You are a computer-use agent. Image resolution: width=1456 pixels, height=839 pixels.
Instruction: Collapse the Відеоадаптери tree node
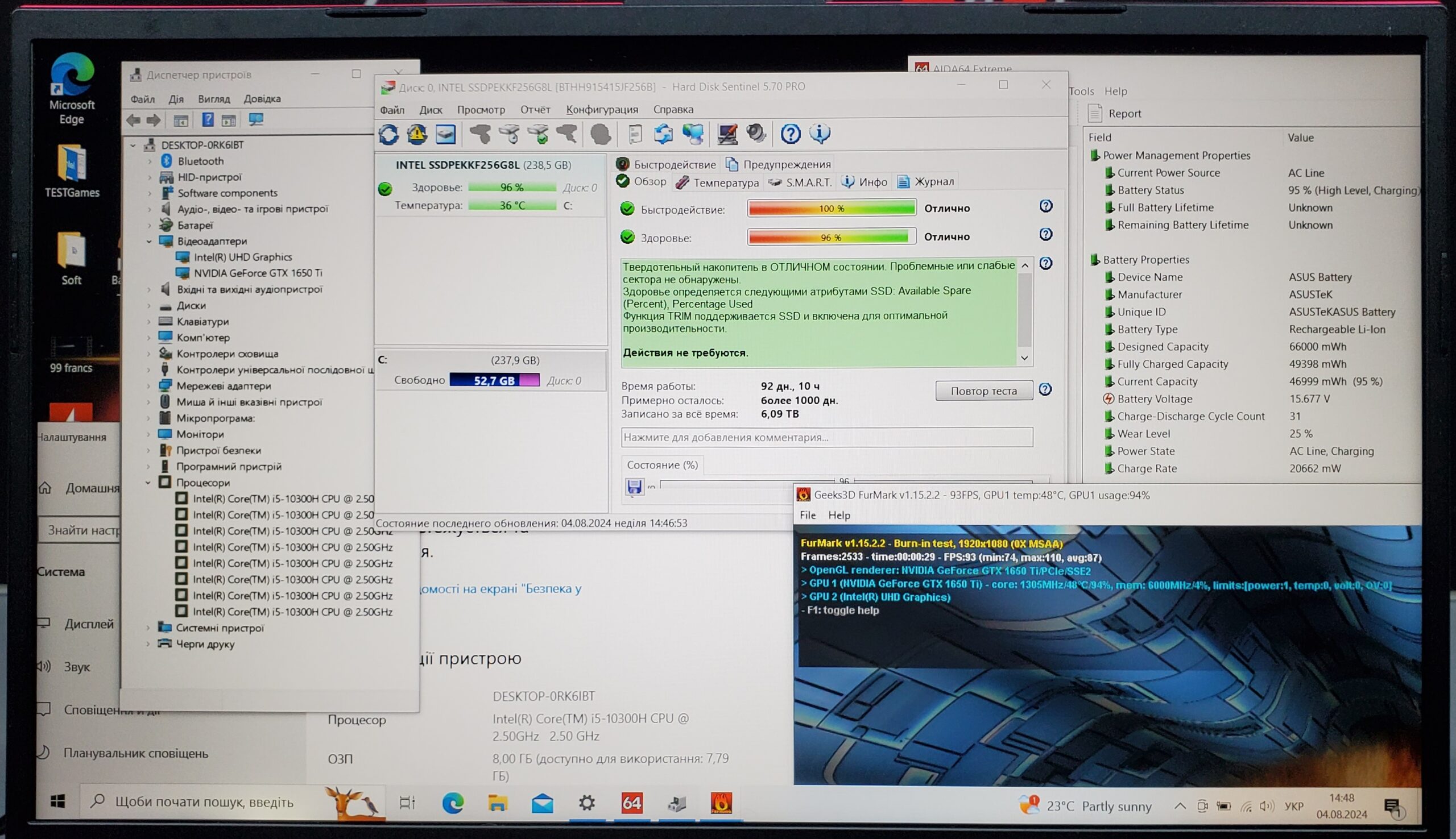coord(148,242)
